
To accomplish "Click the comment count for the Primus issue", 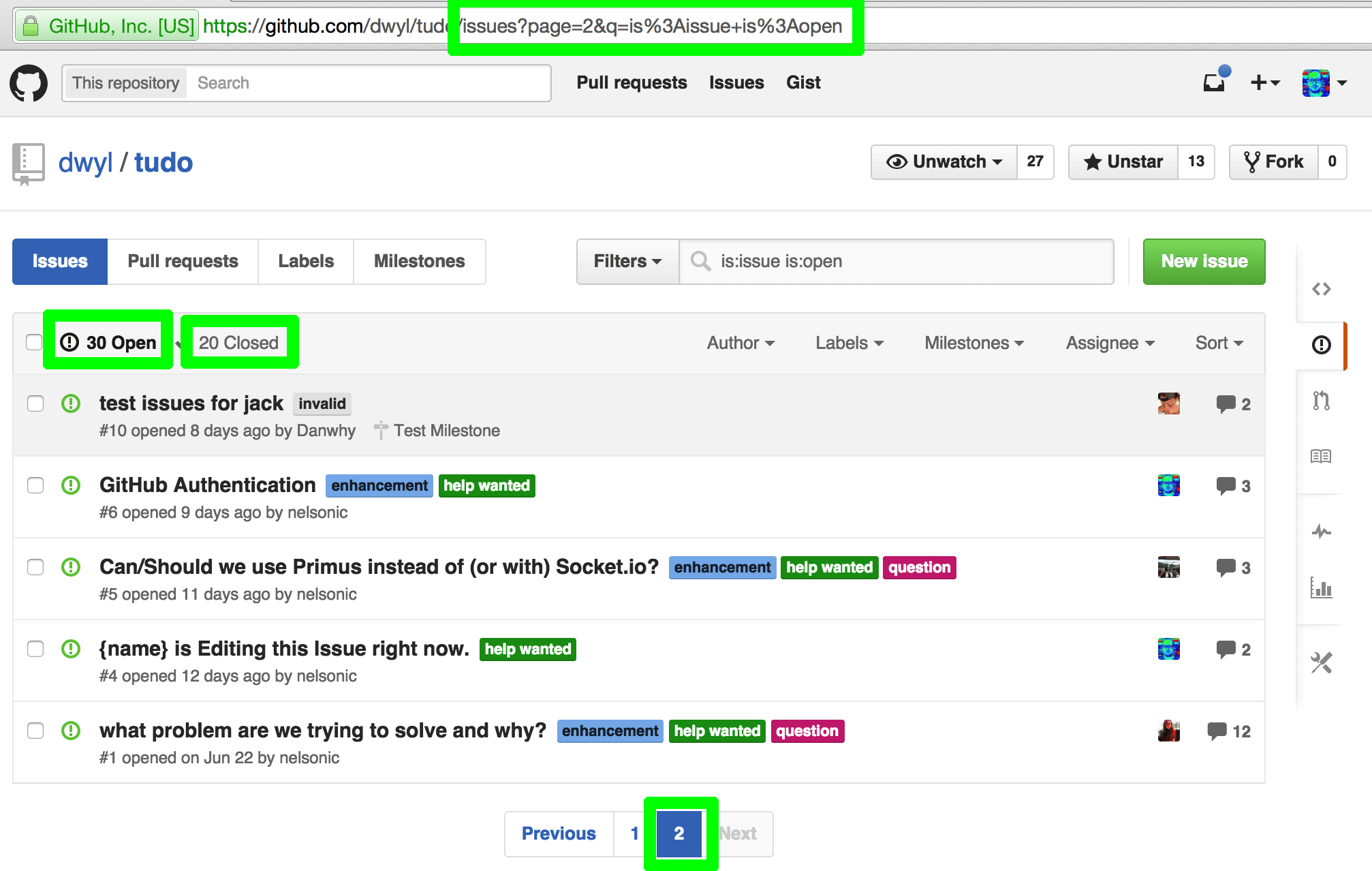I will [x=1233, y=568].
